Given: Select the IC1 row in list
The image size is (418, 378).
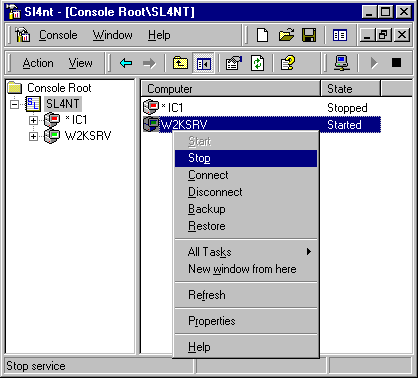Looking at the screenshot, I should [261, 107].
